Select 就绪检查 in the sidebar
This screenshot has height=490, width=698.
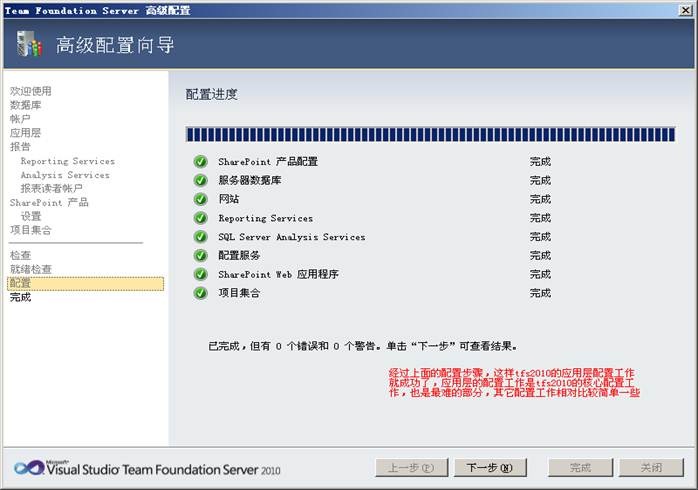[x=31, y=269]
